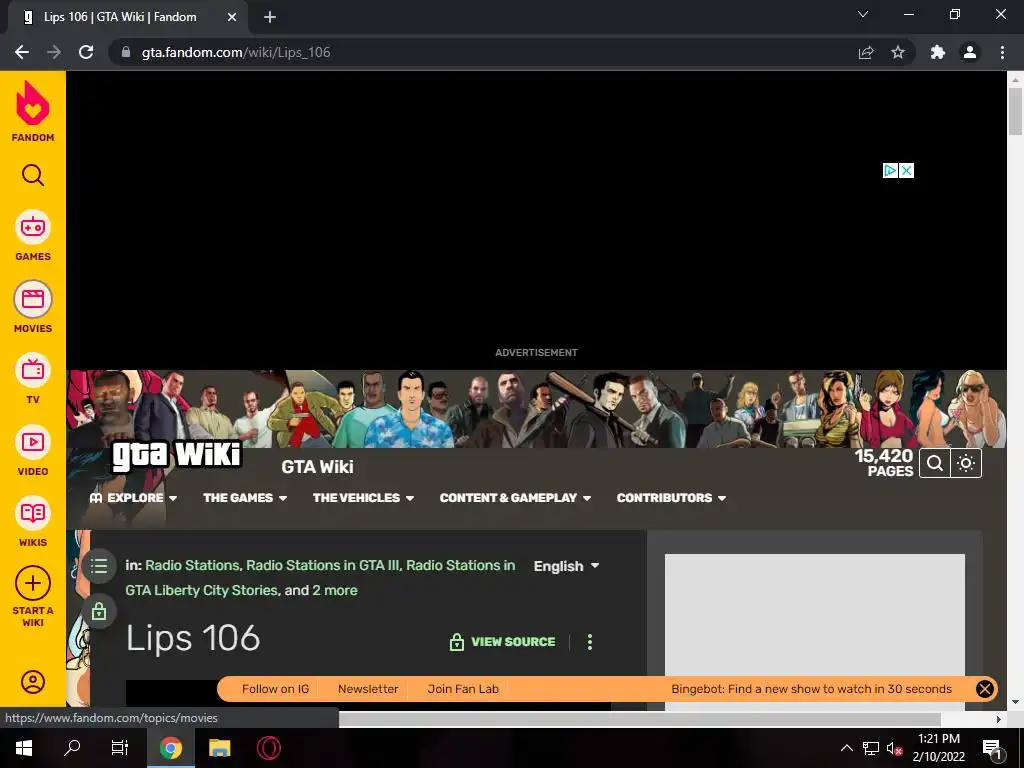Viewport: 1024px width, 768px height.
Task: Open table of contents list icon
Action: (x=99, y=566)
